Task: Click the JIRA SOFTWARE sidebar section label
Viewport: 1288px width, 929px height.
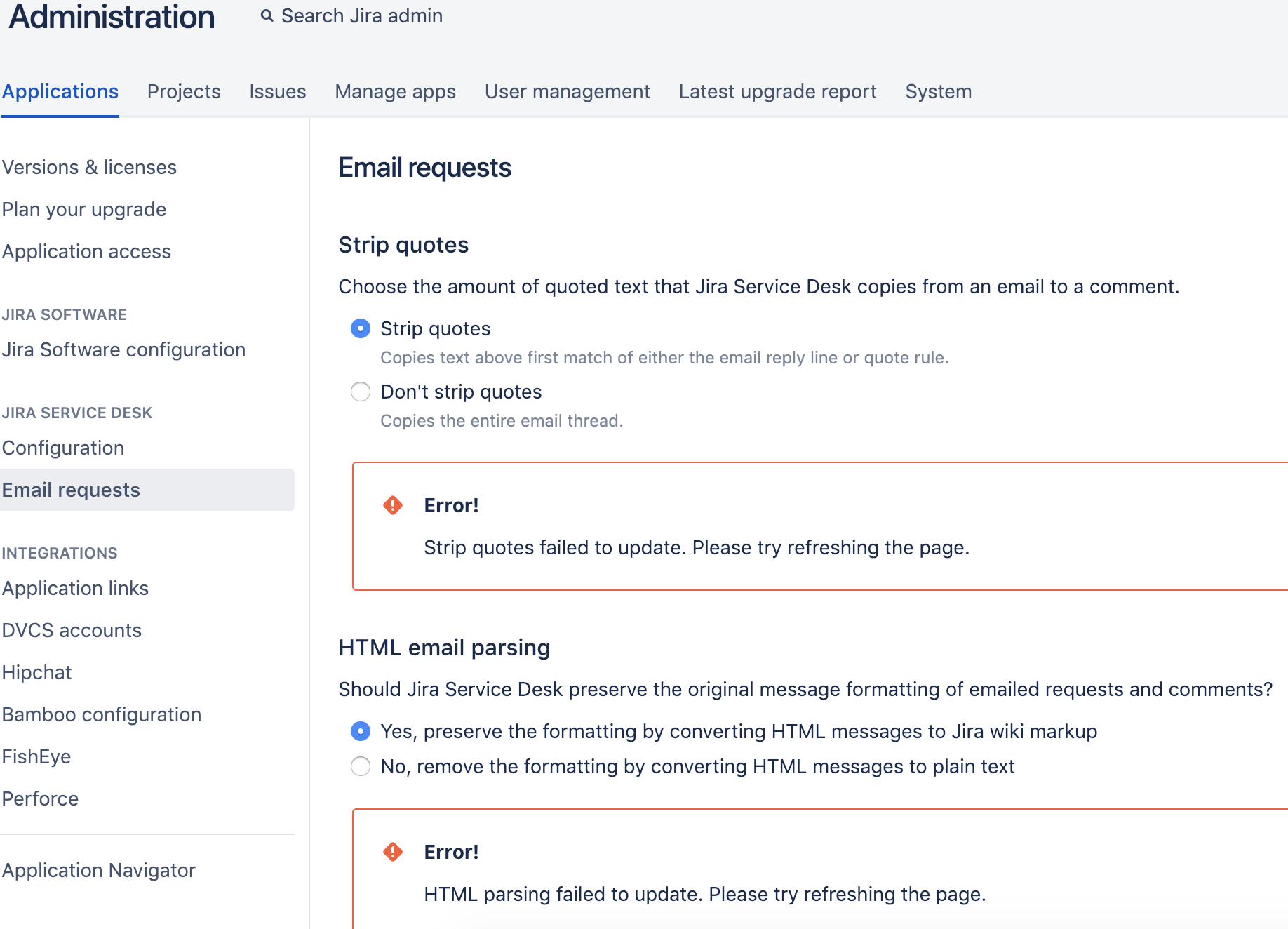Action: click(65, 314)
